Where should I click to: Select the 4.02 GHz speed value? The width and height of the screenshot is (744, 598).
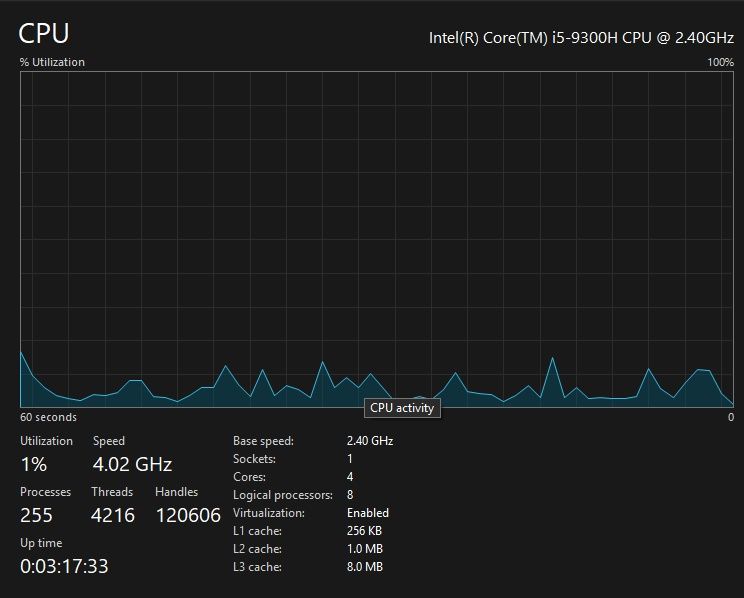[x=132, y=464]
